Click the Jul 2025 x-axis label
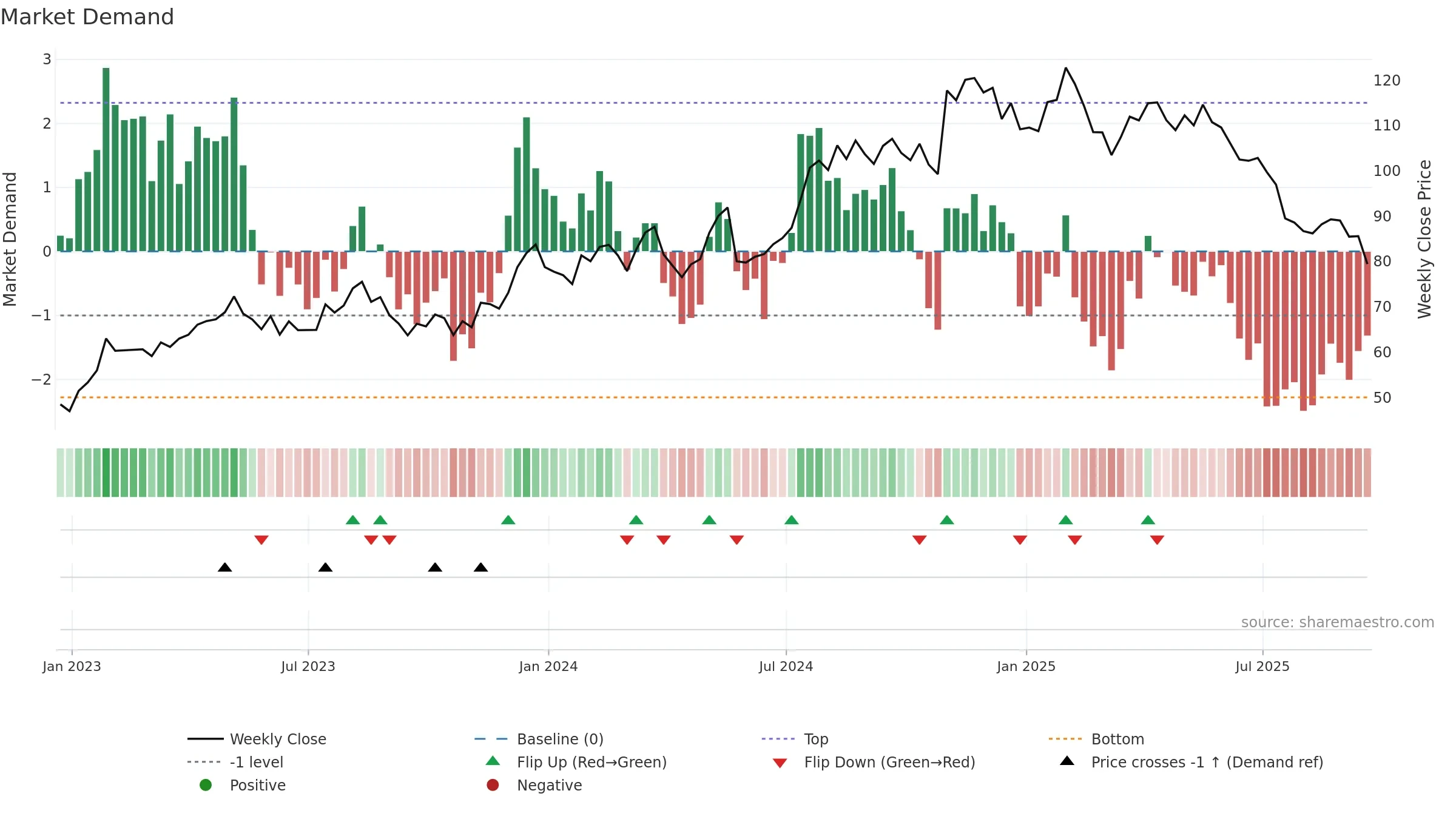The image size is (1456, 819). point(1262,666)
